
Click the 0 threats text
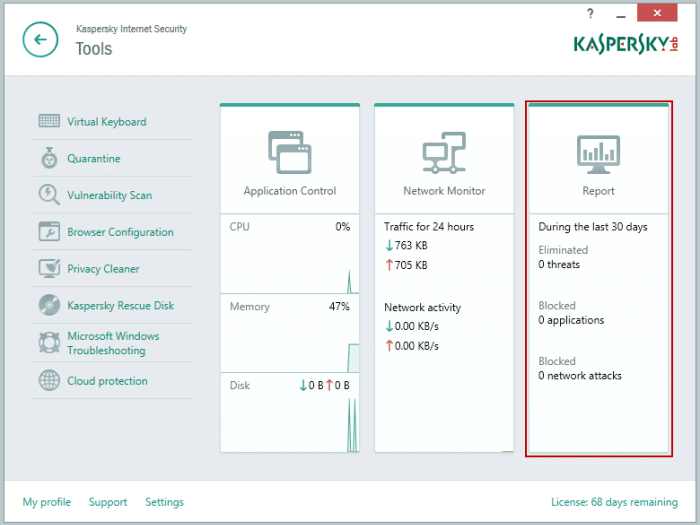click(x=559, y=265)
